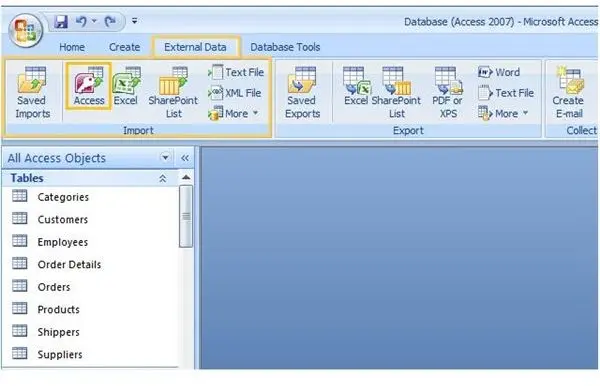The width and height of the screenshot is (600, 386).
Task: Click Create E-mail to collect data
Action: [x=569, y=93]
